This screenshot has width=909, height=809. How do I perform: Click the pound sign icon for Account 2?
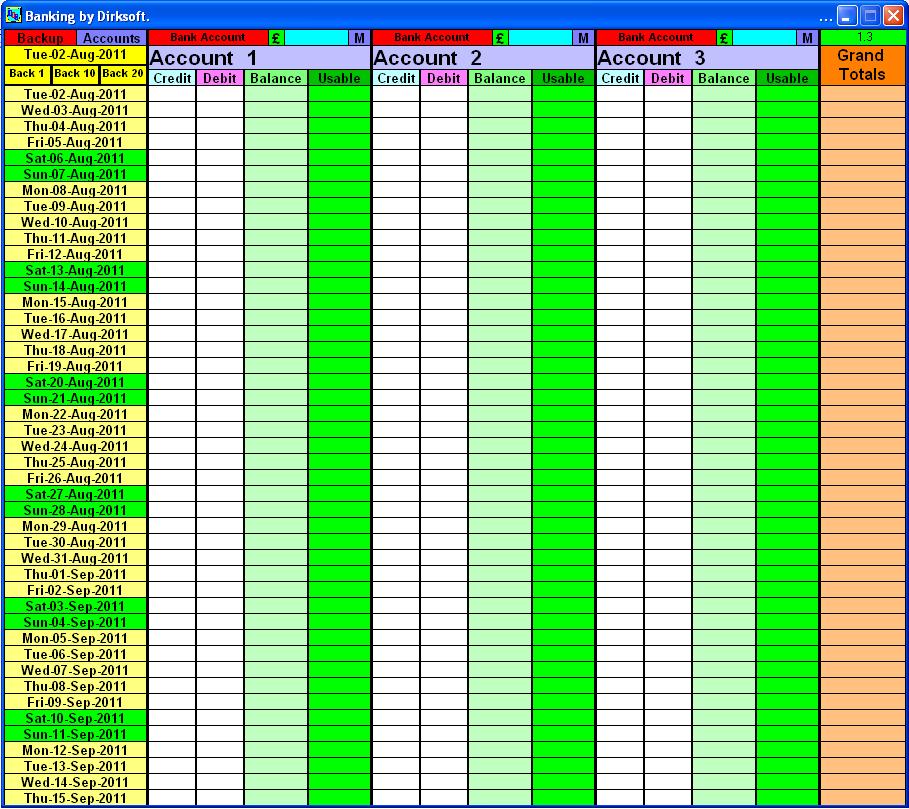point(500,38)
